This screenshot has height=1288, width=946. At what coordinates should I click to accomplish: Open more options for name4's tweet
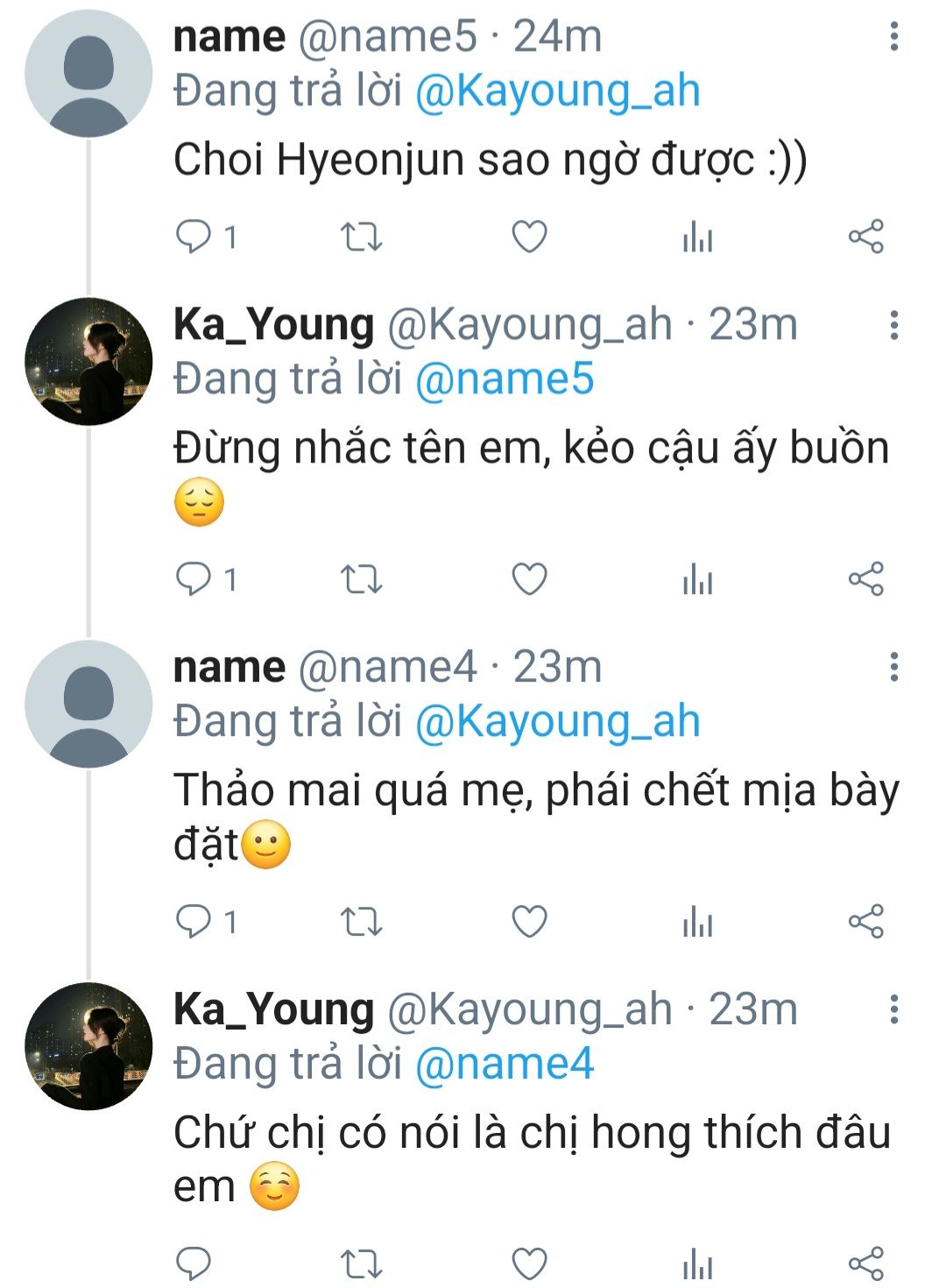[x=893, y=667]
